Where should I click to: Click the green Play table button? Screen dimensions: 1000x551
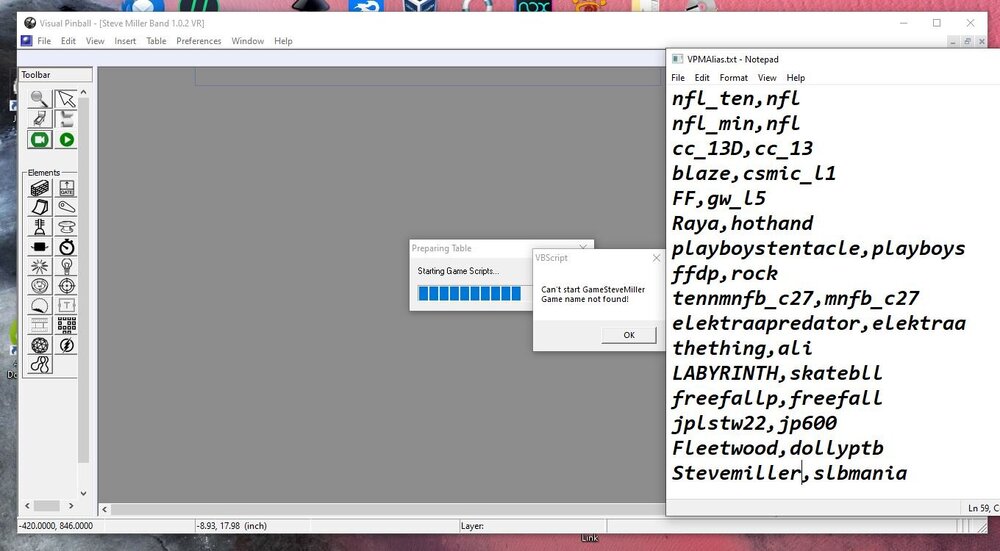click(x=66, y=140)
